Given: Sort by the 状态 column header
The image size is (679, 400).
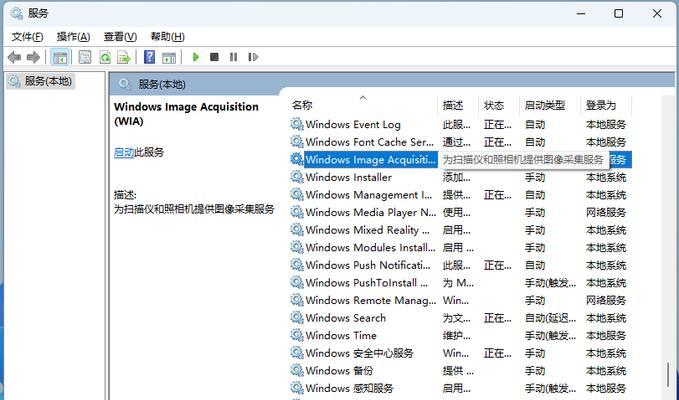Looking at the screenshot, I should tap(494, 105).
